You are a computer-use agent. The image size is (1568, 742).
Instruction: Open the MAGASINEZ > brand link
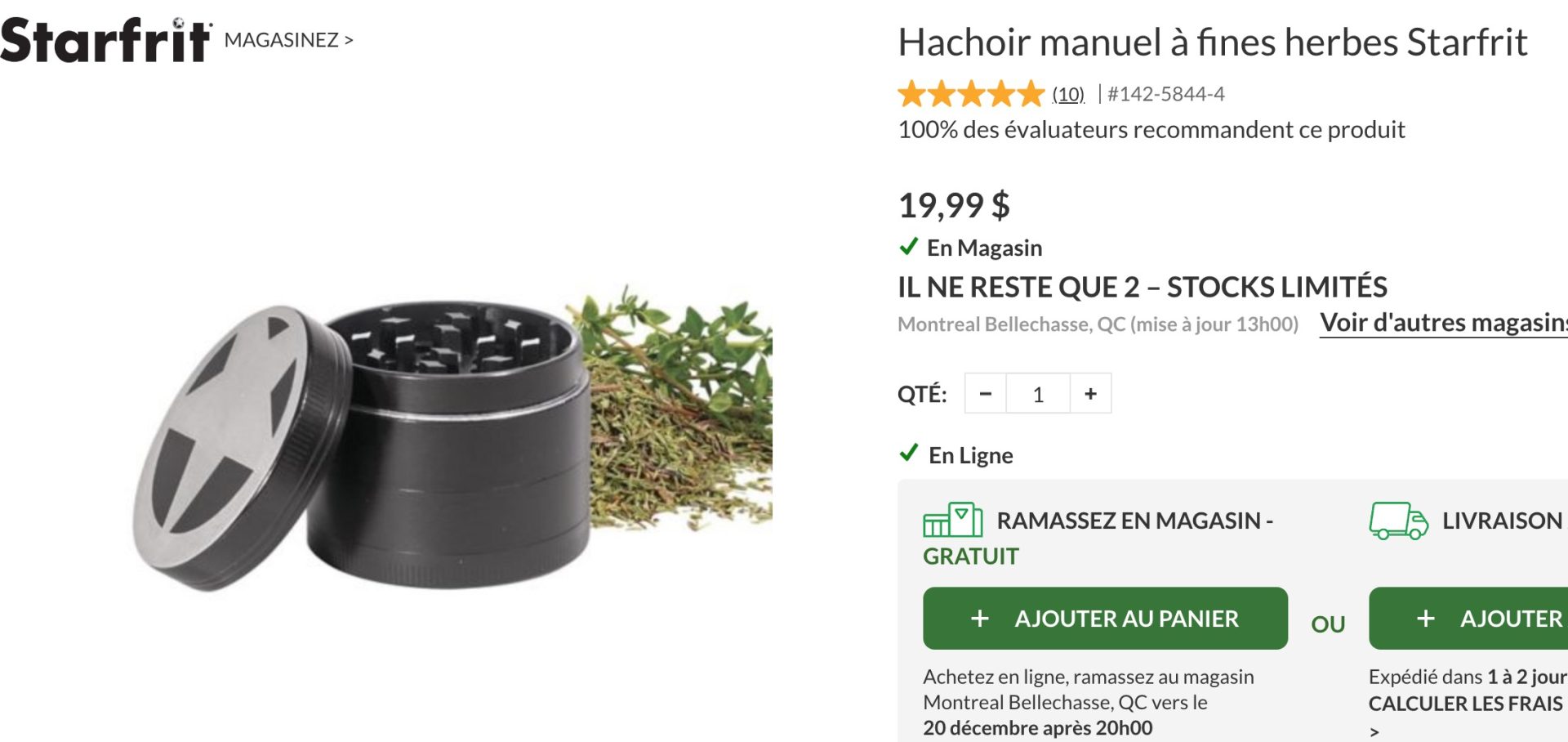click(288, 40)
